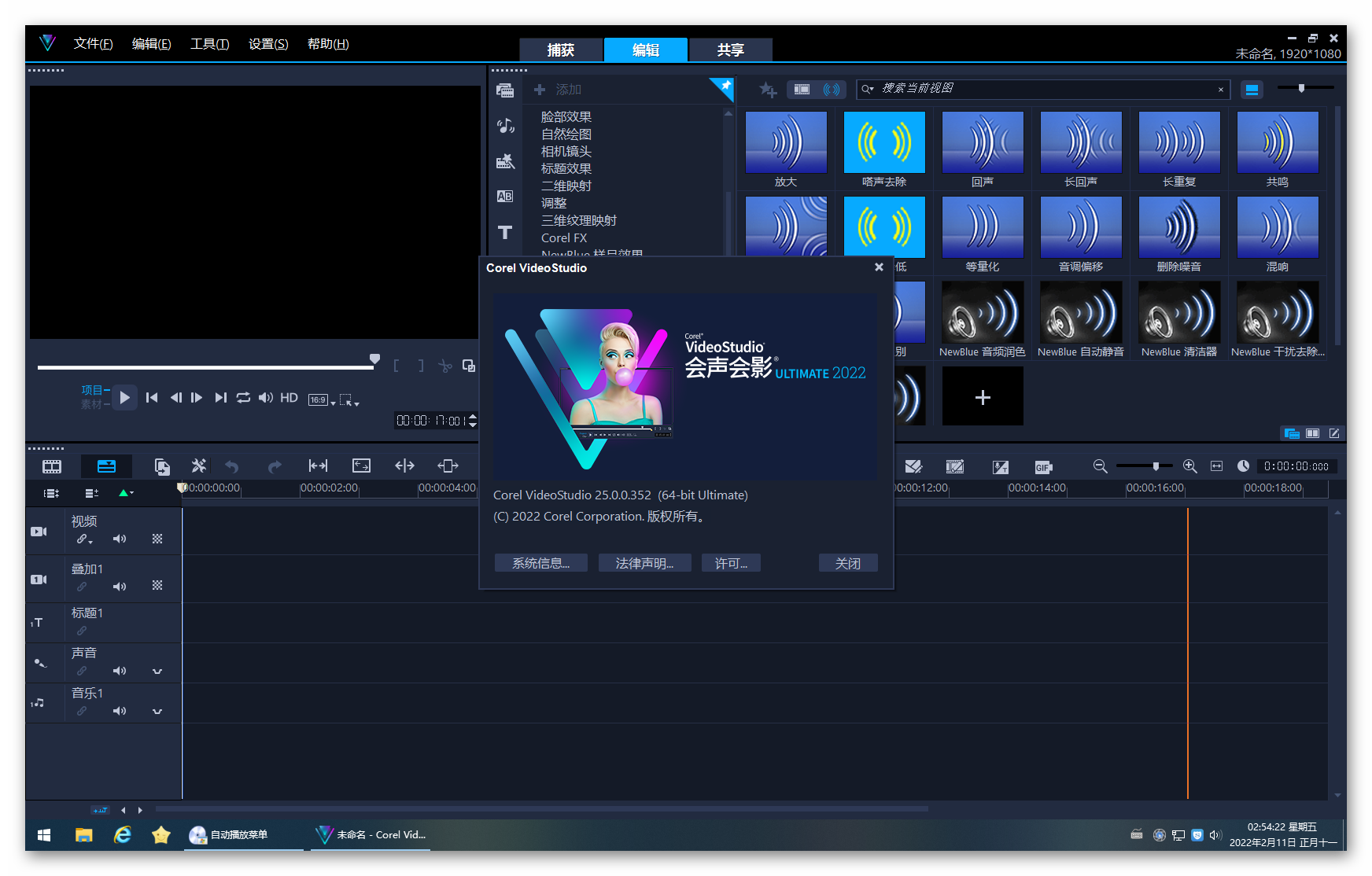Click the scissors split clip icon
Viewport: 1372px width, 876px height.
tap(445, 366)
